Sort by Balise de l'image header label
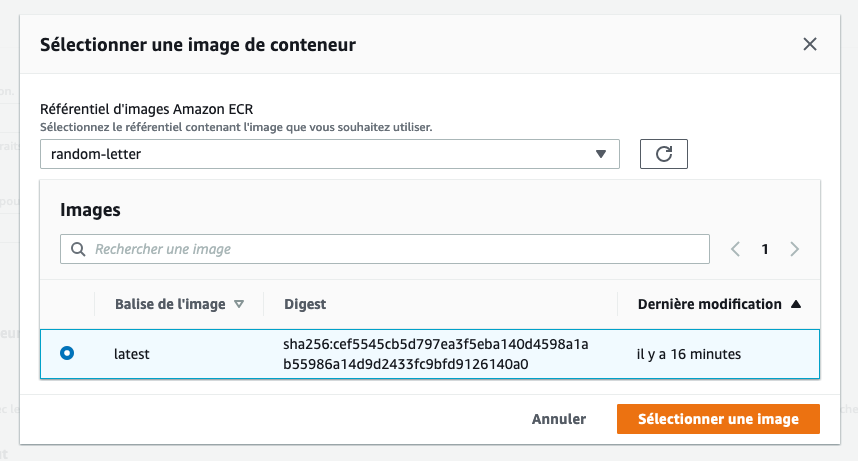The image size is (858, 461). pos(171,304)
